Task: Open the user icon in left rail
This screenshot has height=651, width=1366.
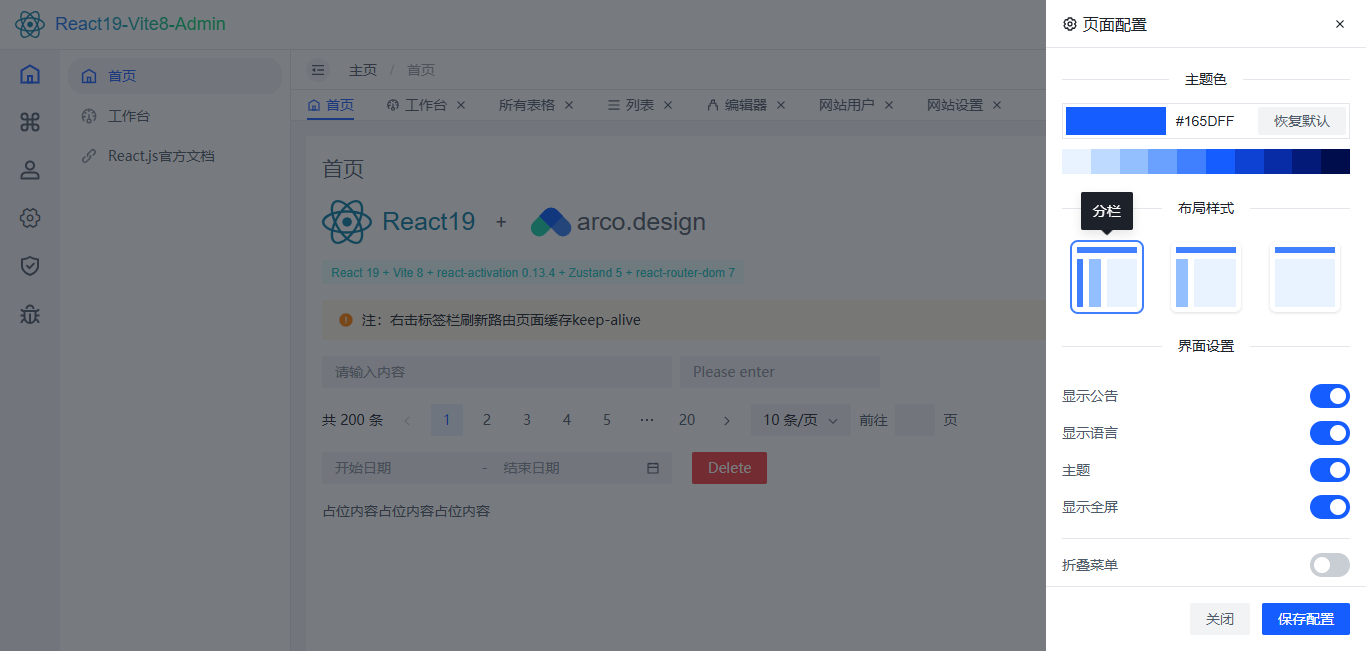Action: (30, 170)
